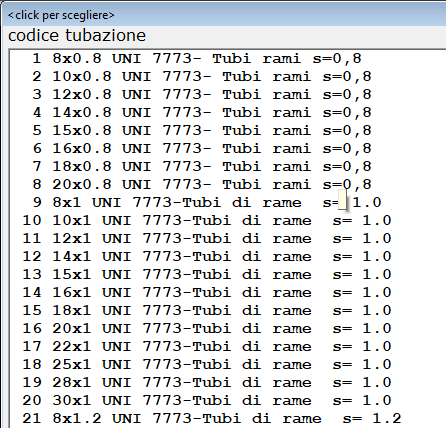The image size is (446, 428).
Task: Choose row 5 15x0.8 Tubi rami
Action: tap(228, 130)
